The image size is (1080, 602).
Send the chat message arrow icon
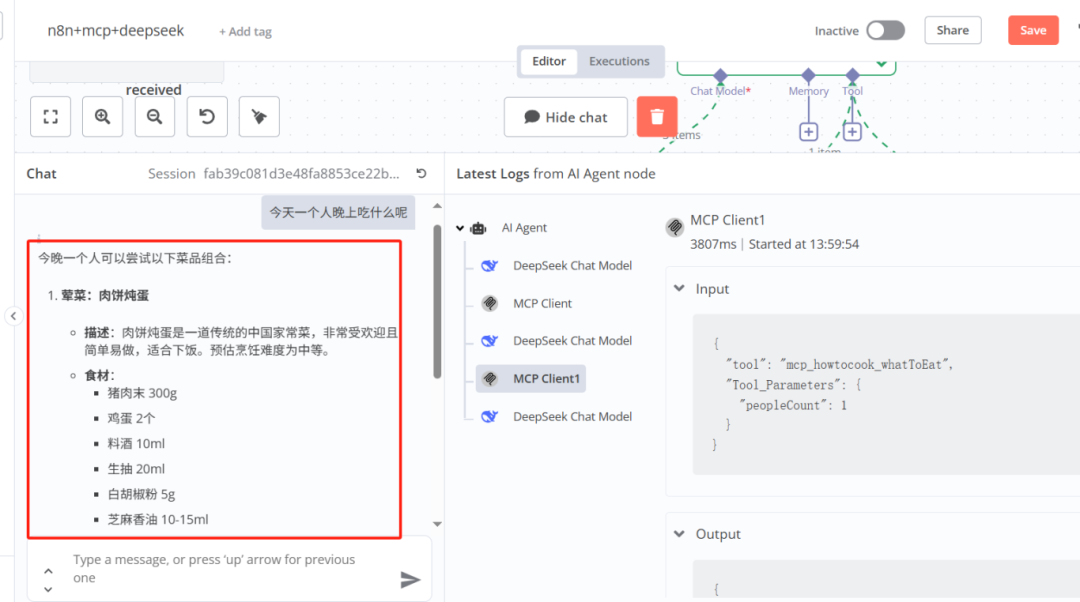click(410, 579)
